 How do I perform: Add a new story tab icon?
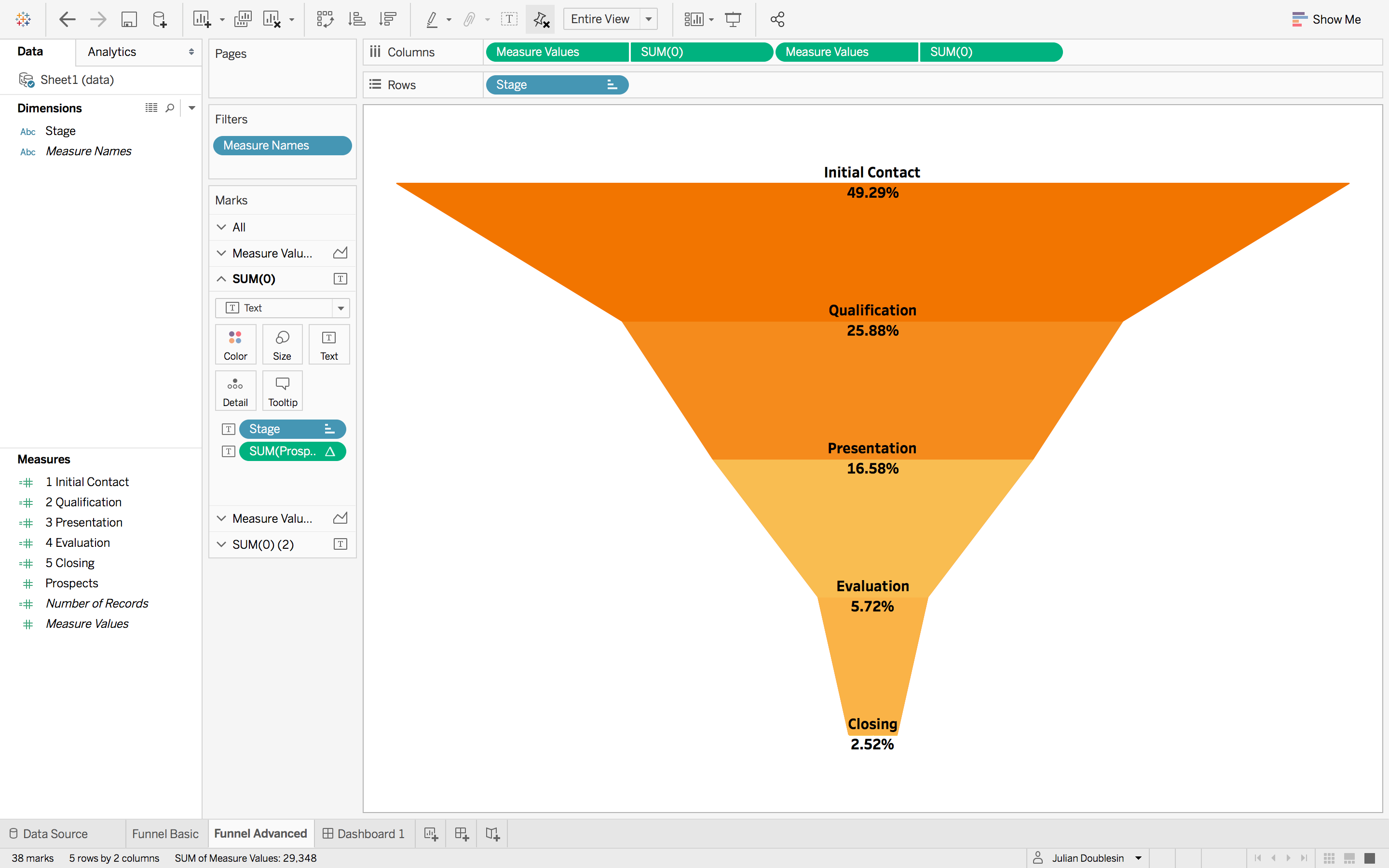click(492, 834)
